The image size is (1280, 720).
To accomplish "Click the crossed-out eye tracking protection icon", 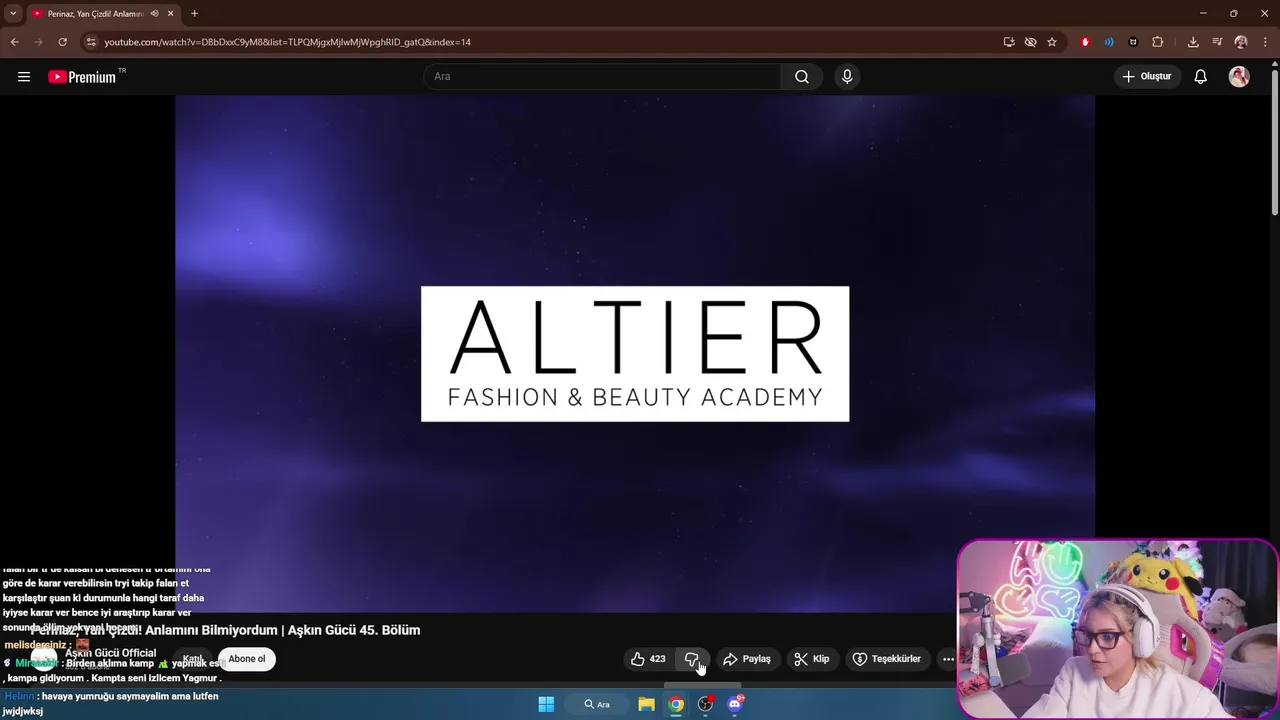I will click(x=1030, y=42).
